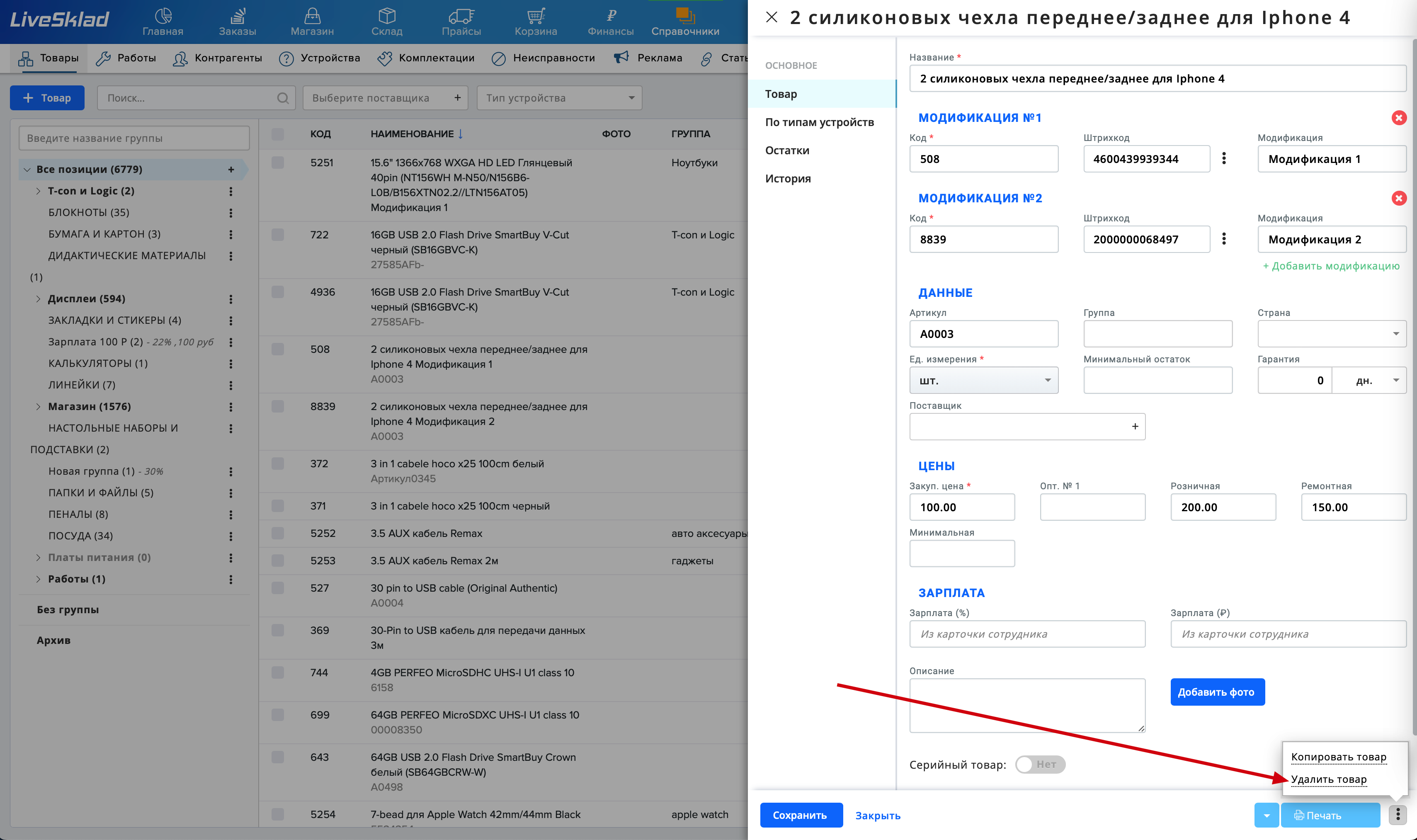Select the Архив entry in the group tree
Screen dimensions: 1417x840
tap(54, 640)
